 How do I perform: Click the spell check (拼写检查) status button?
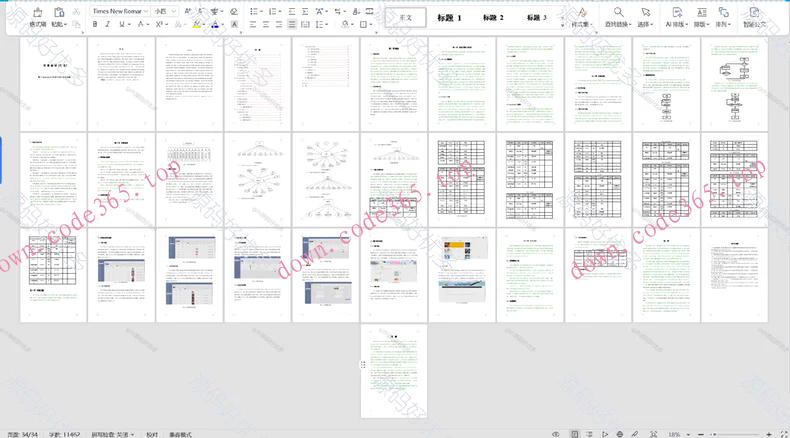pyautogui.click(x=111, y=433)
